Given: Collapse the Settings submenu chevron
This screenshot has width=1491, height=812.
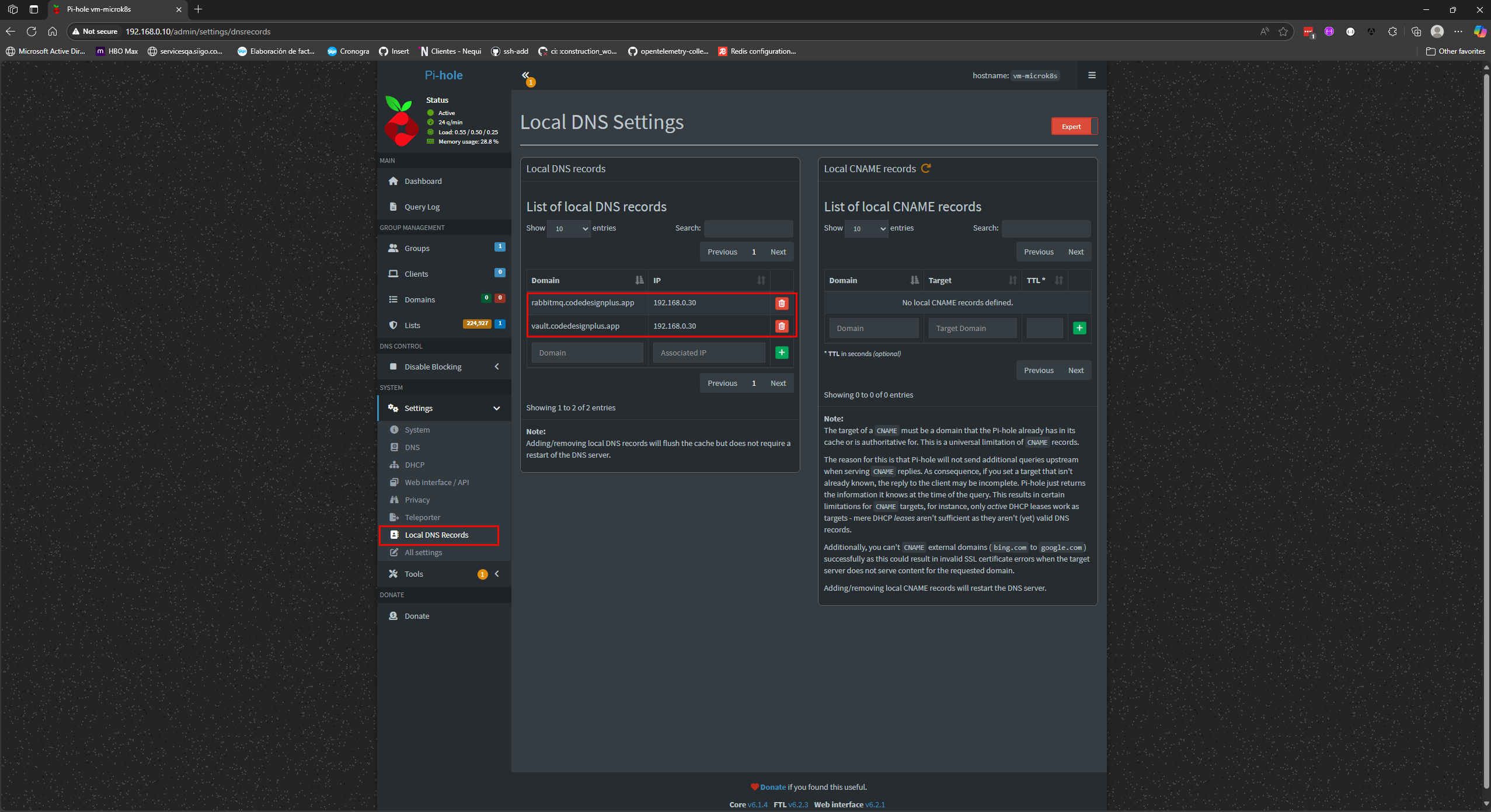Looking at the screenshot, I should click(496, 408).
